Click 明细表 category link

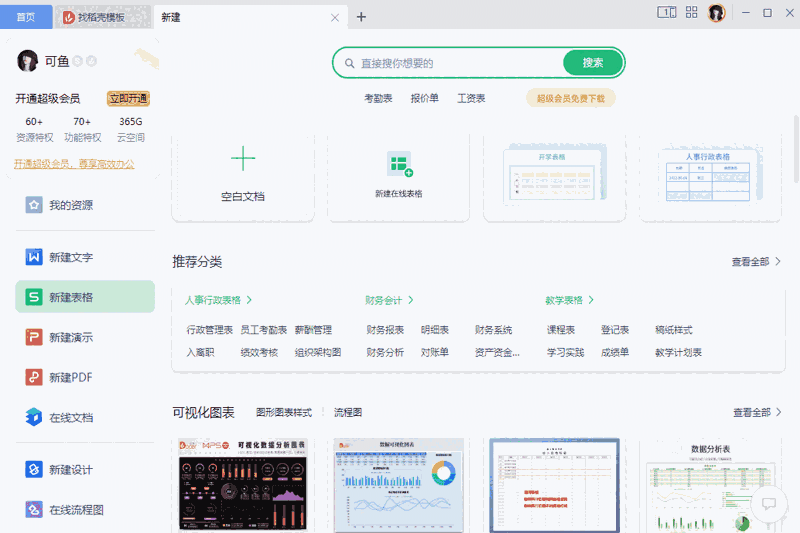435,330
